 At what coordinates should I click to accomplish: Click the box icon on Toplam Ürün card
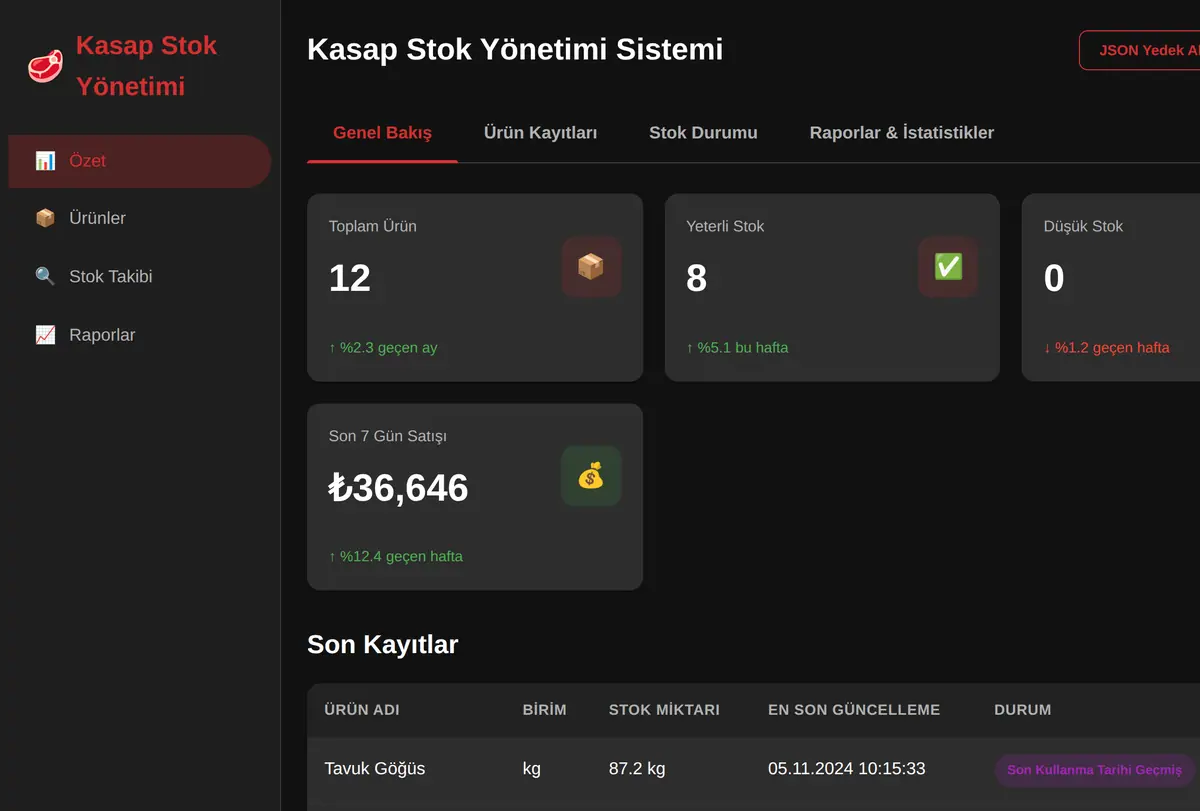point(591,267)
